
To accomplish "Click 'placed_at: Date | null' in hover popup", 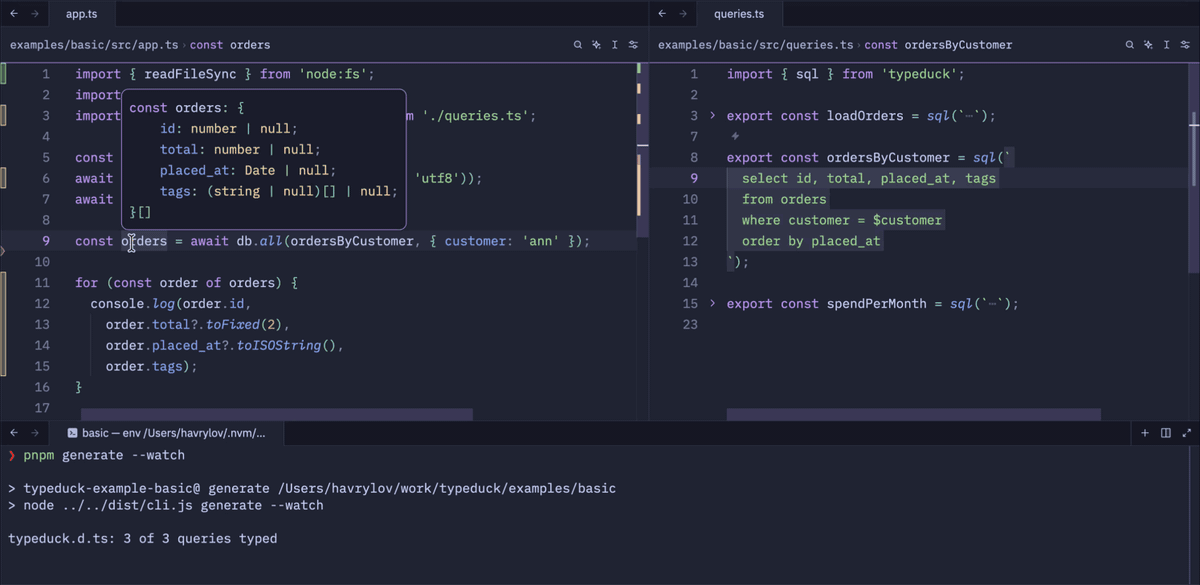I will pyautogui.click(x=248, y=170).
